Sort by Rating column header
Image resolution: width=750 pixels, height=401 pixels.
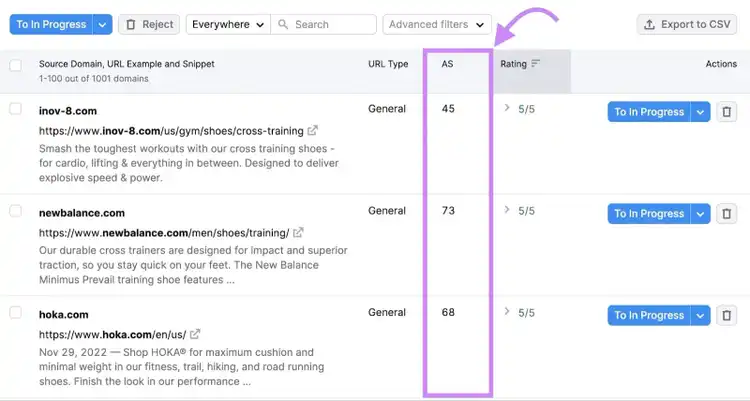tap(513, 64)
